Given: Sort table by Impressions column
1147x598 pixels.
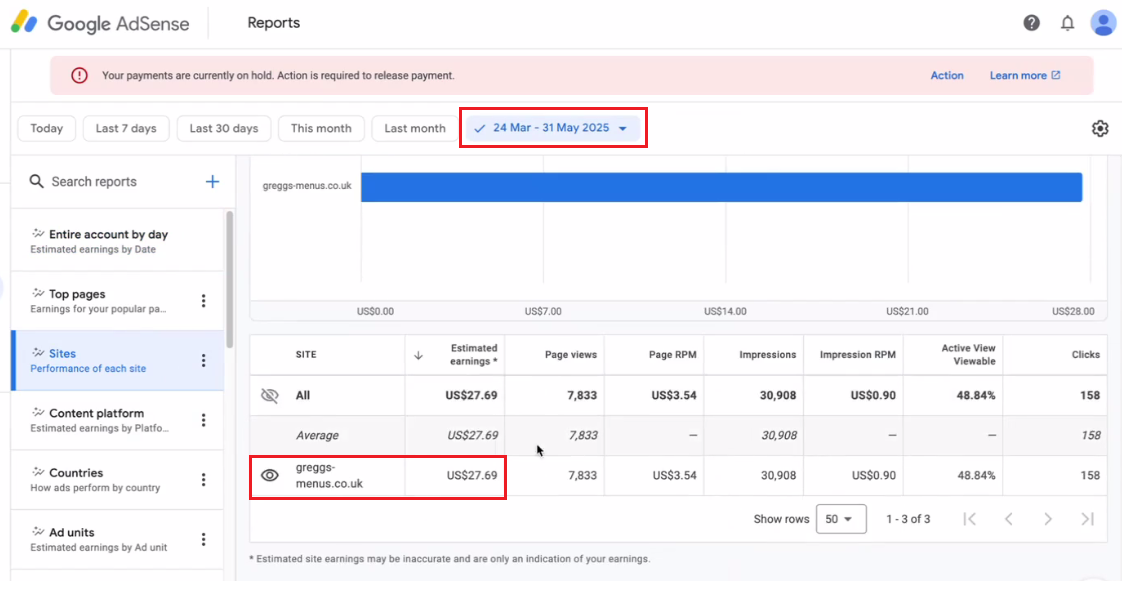Looking at the screenshot, I should point(767,355).
